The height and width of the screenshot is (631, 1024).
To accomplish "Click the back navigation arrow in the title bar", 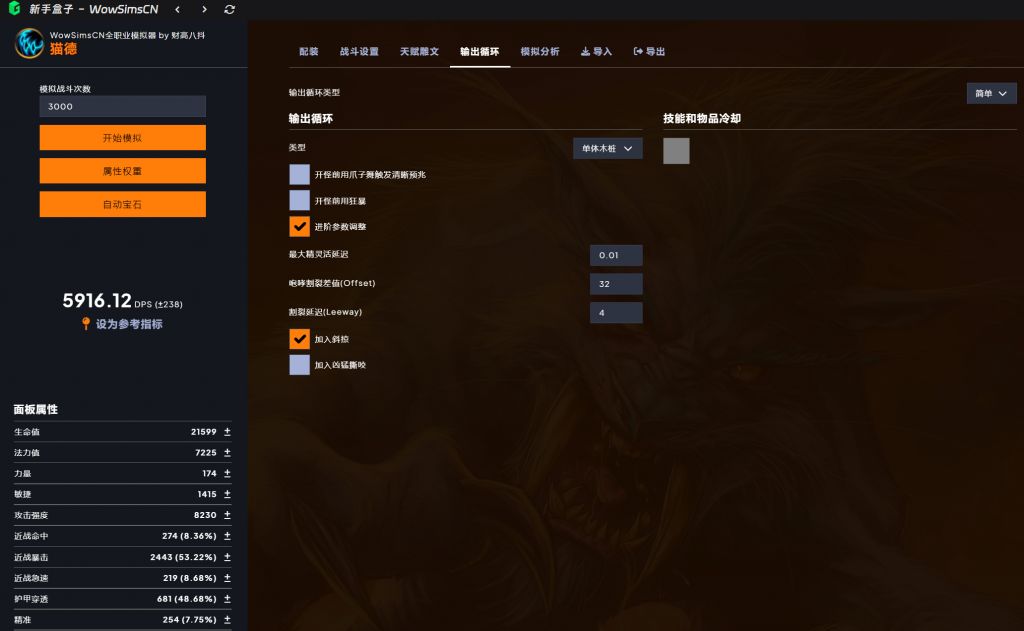I will [179, 9].
